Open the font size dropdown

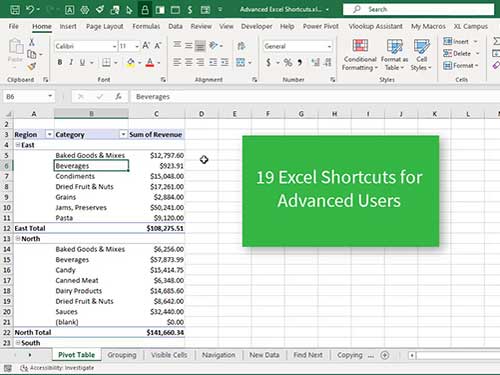137,46
